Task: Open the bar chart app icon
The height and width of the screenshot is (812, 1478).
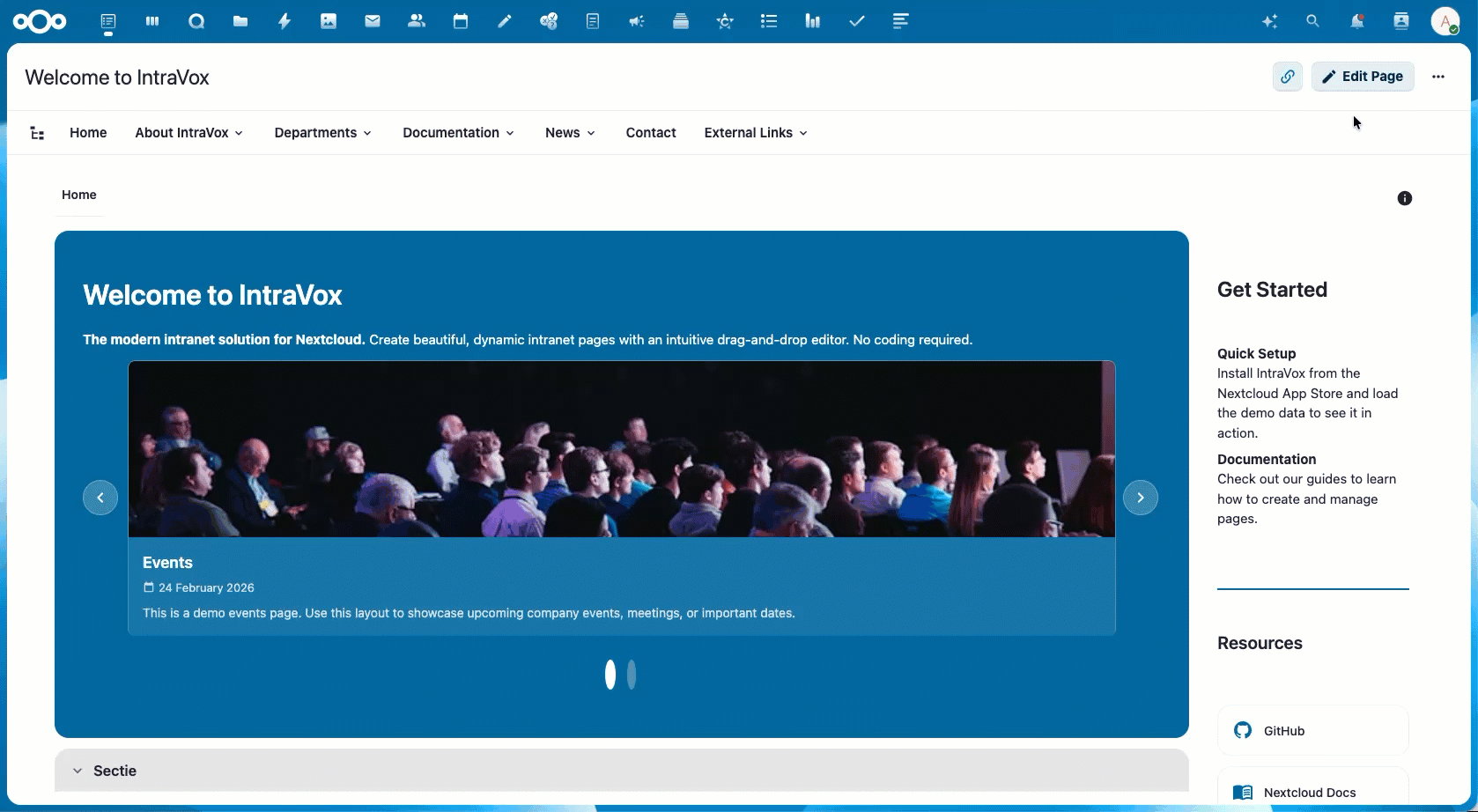Action: click(x=813, y=21)
